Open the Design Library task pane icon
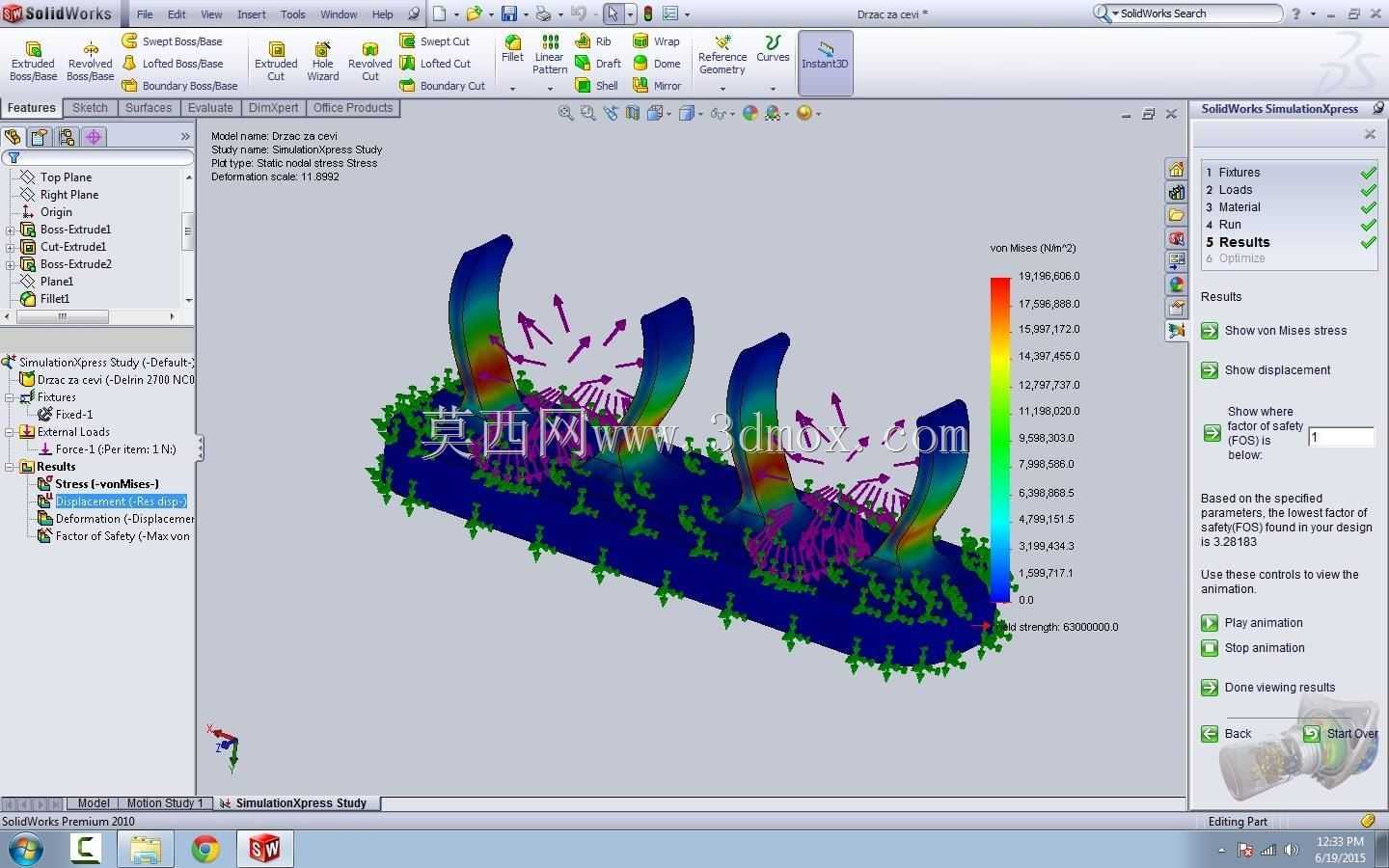Screen dimensions: 1389x868 [x=1176, y=193]
